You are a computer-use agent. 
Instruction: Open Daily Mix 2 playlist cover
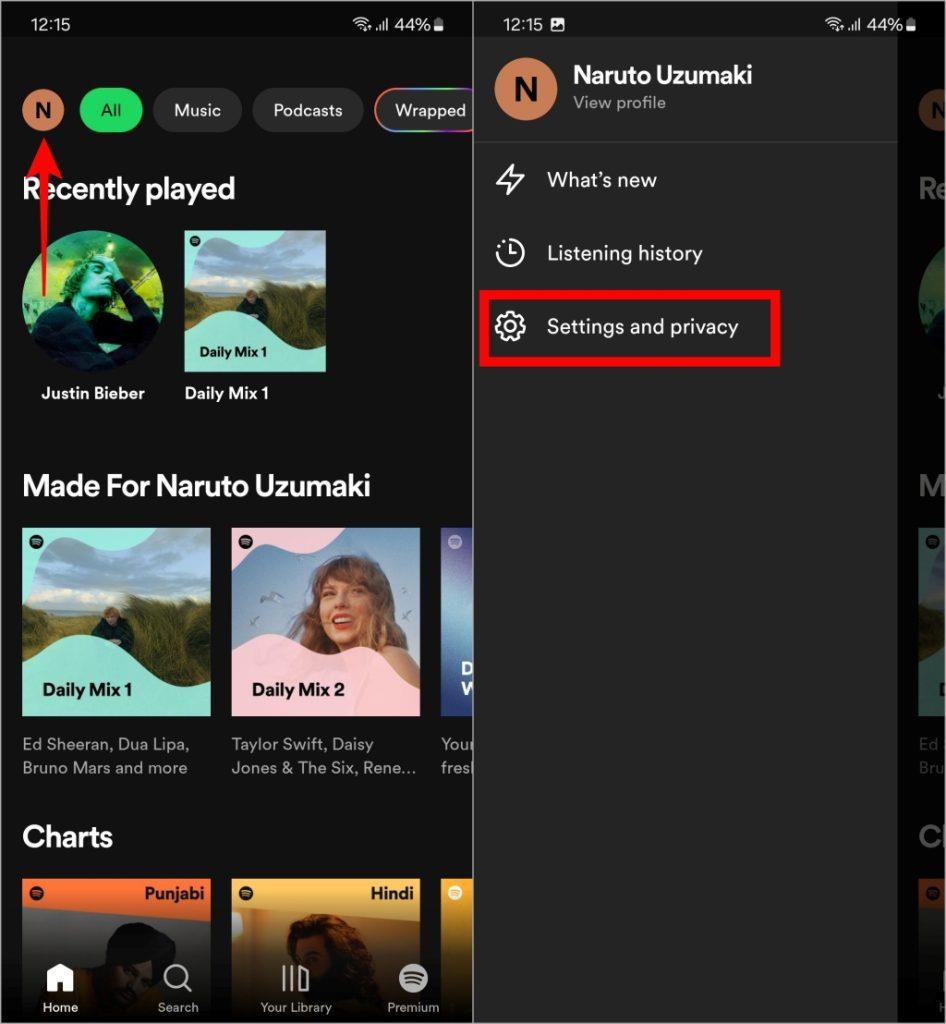tap(326, 622)
